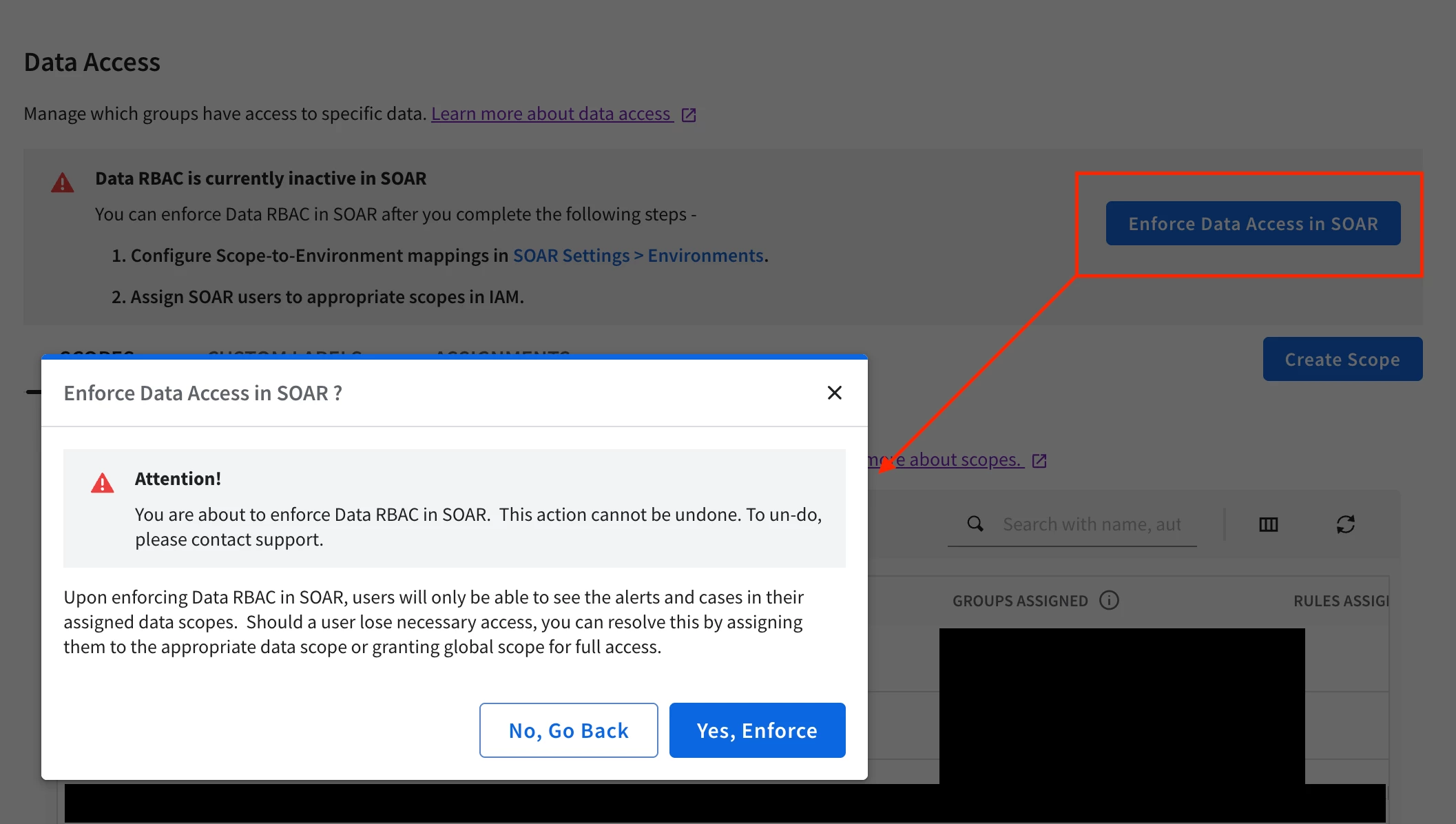Click the RULES ASSIGNED column header
This screenshot has width=1456, height=824.
click(1341, 601)
